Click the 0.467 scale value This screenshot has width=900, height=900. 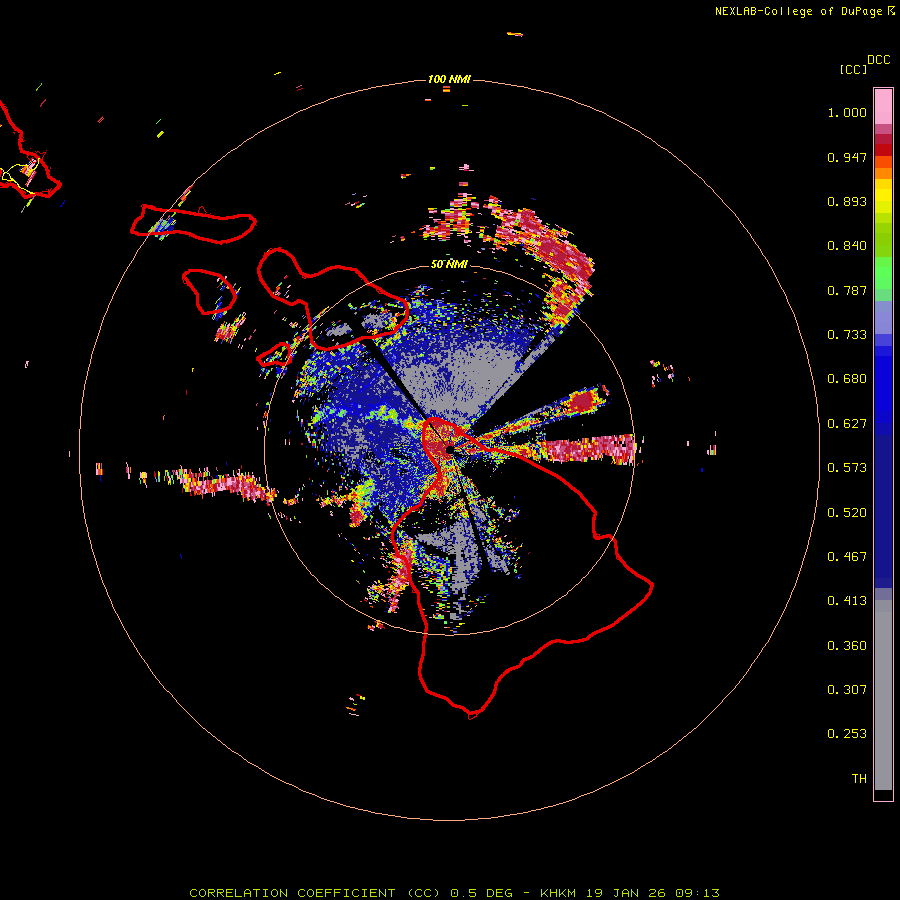[x=847, y=557]
